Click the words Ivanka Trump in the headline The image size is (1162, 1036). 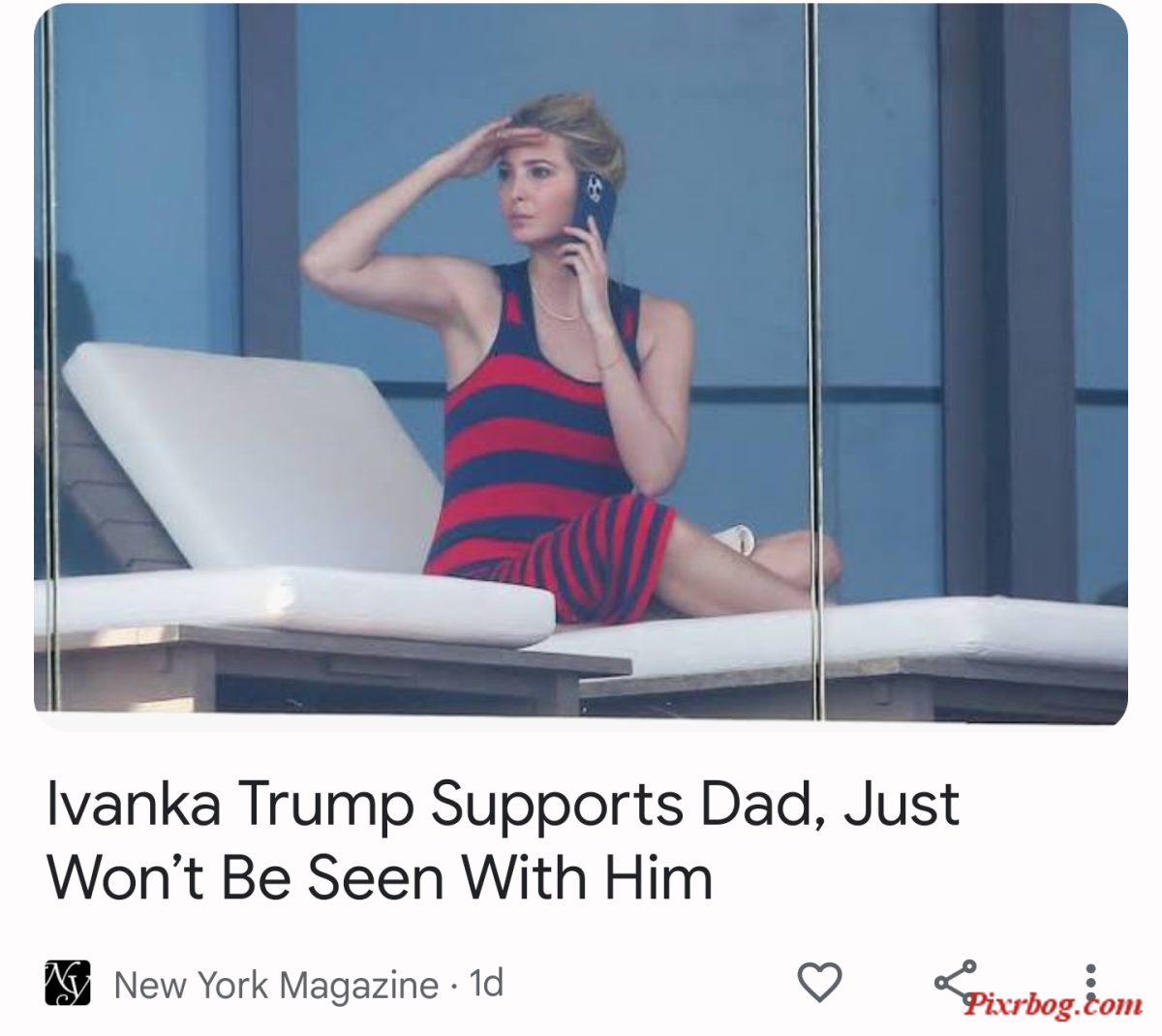(x=231, y=804)
